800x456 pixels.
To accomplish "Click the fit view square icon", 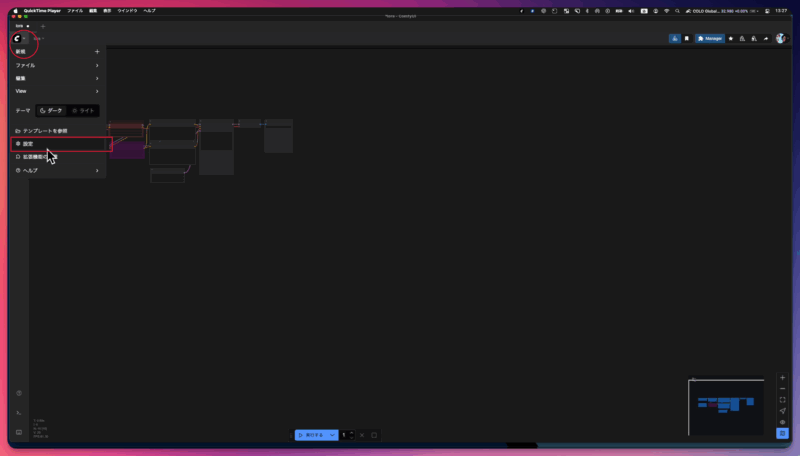I will tap(782, 400).
